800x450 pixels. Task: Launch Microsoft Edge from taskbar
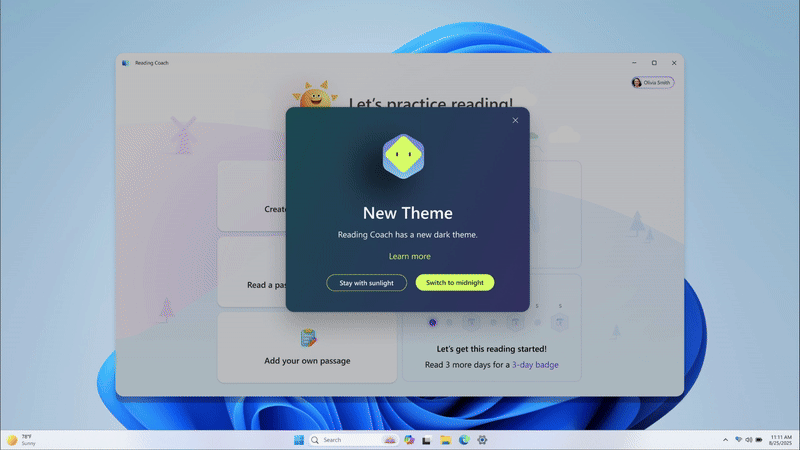[464, 440]
